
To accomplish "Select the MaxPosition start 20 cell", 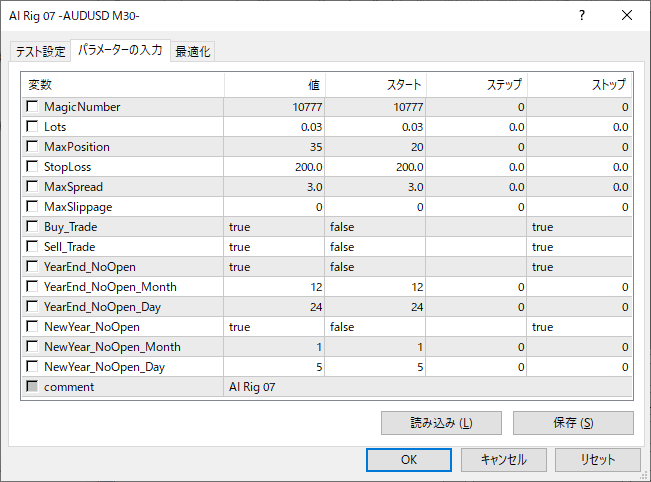I will (x=375, y=147).
